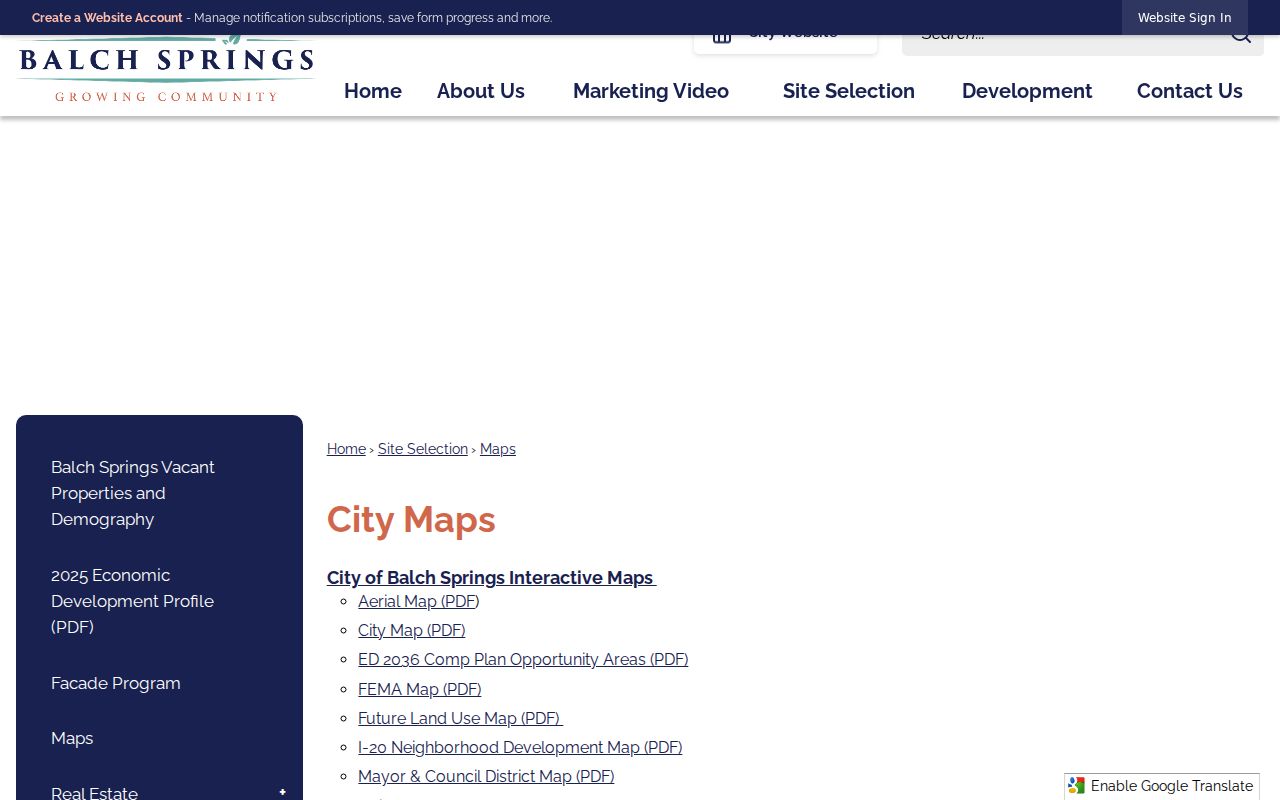Screen dimensions: 1280x800
Task: Select Balch Springs Vacant Properties and Demography in sidebar
Action: pos(133,493)
